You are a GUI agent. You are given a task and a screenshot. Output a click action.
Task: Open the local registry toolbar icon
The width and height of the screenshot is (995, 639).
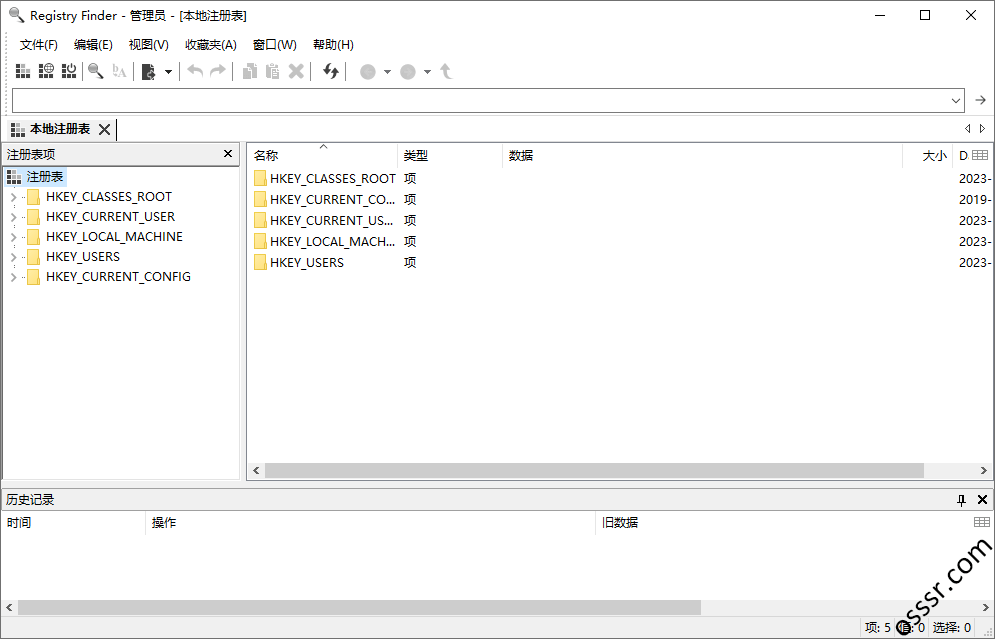point(23,71)
